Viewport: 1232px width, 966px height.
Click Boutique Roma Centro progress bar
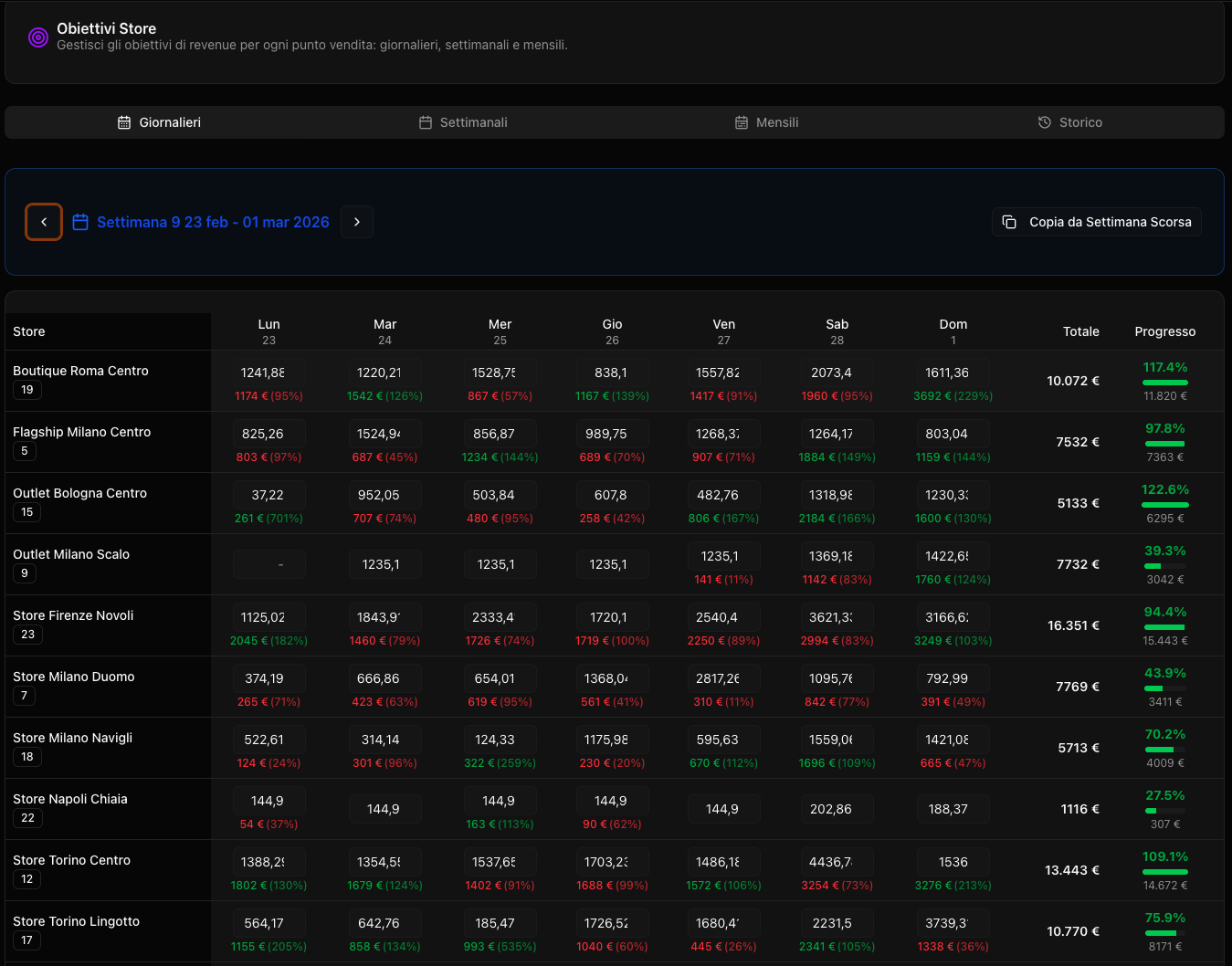[x=1164, y=383]
